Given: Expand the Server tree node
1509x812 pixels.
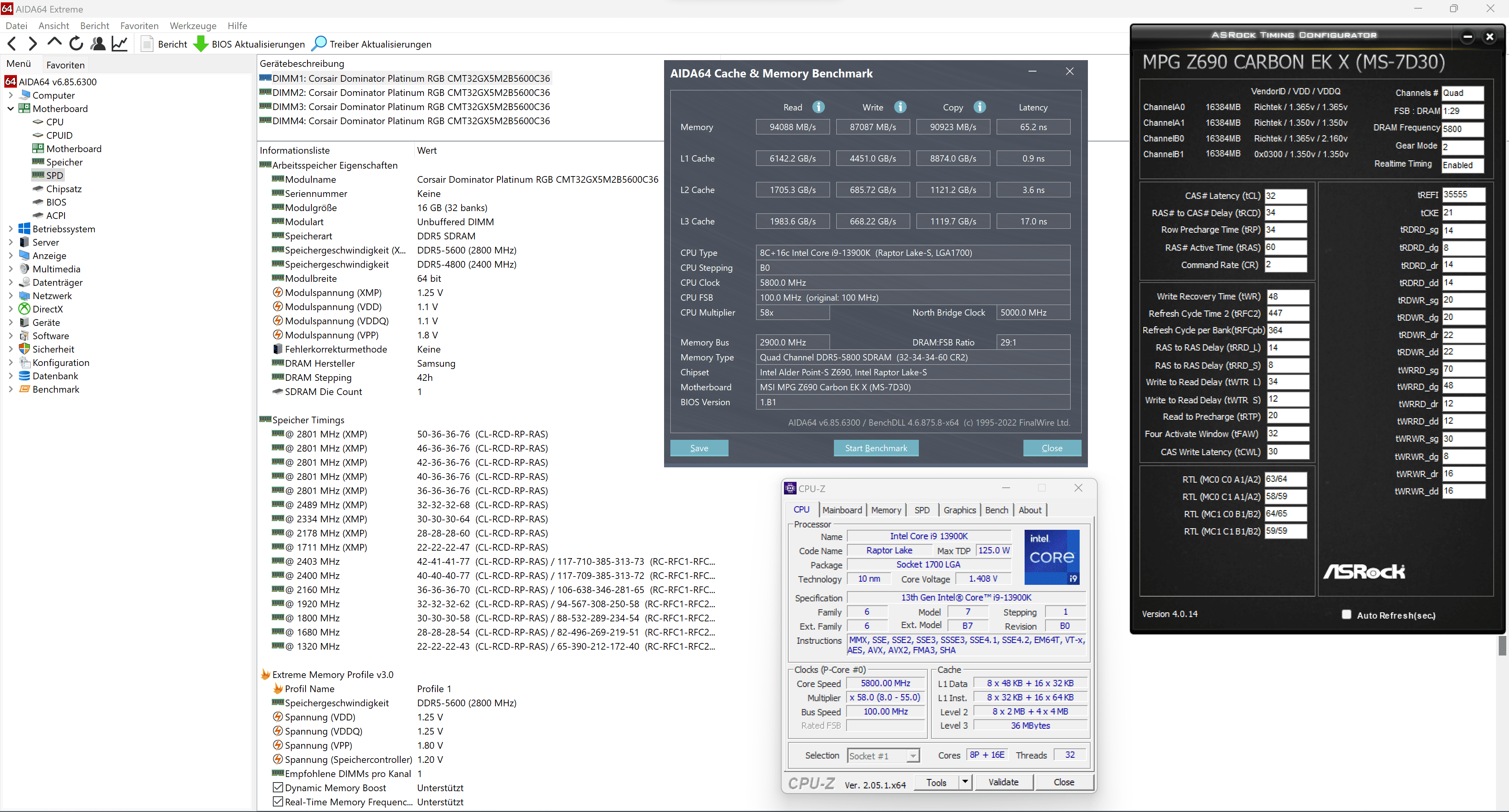Looking at the screenshot, I should [x=11, y=242].
